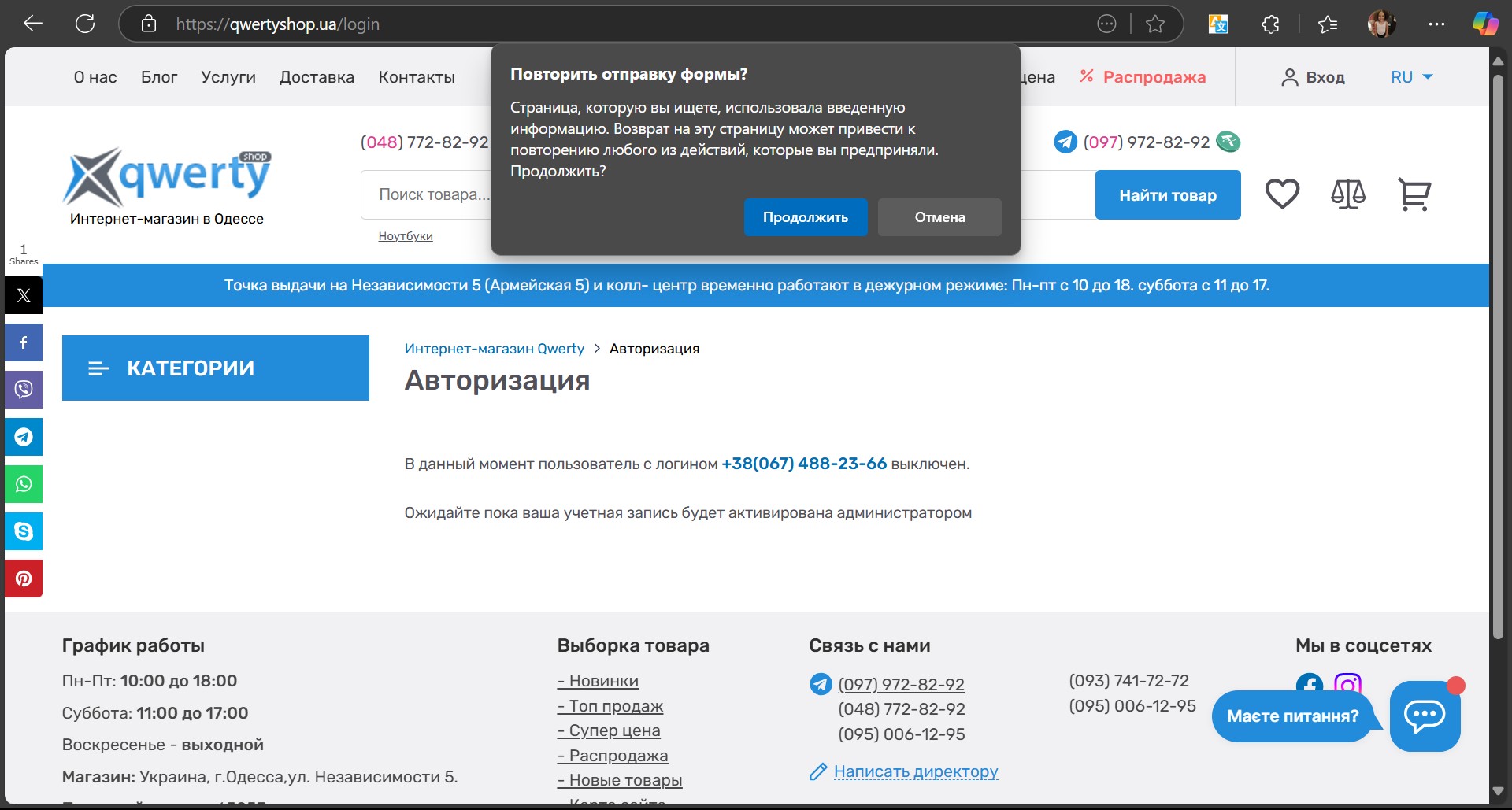Open the Написать директору link
1512x810 pixels.
[915, 771]
